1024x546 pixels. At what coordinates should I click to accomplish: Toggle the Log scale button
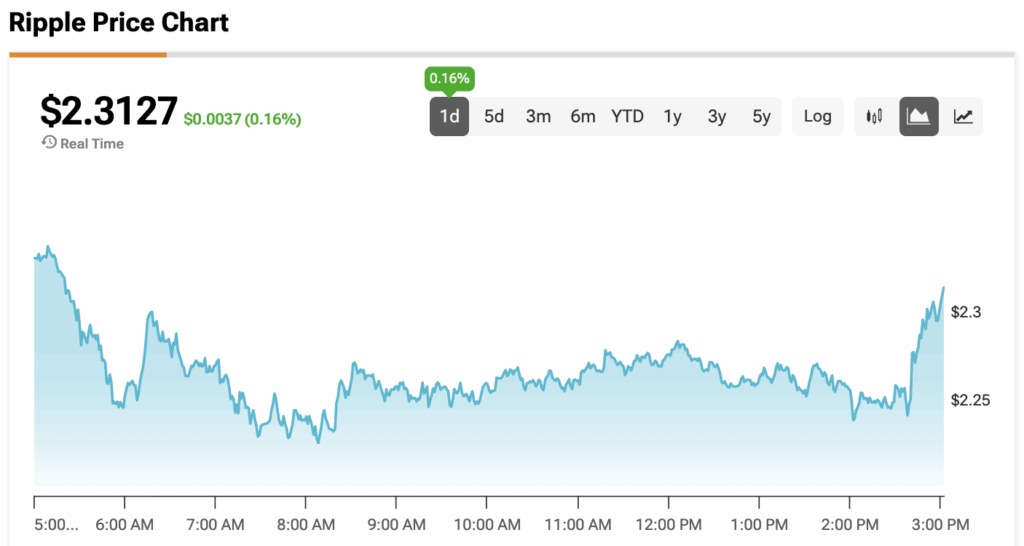tap(817, 116)
